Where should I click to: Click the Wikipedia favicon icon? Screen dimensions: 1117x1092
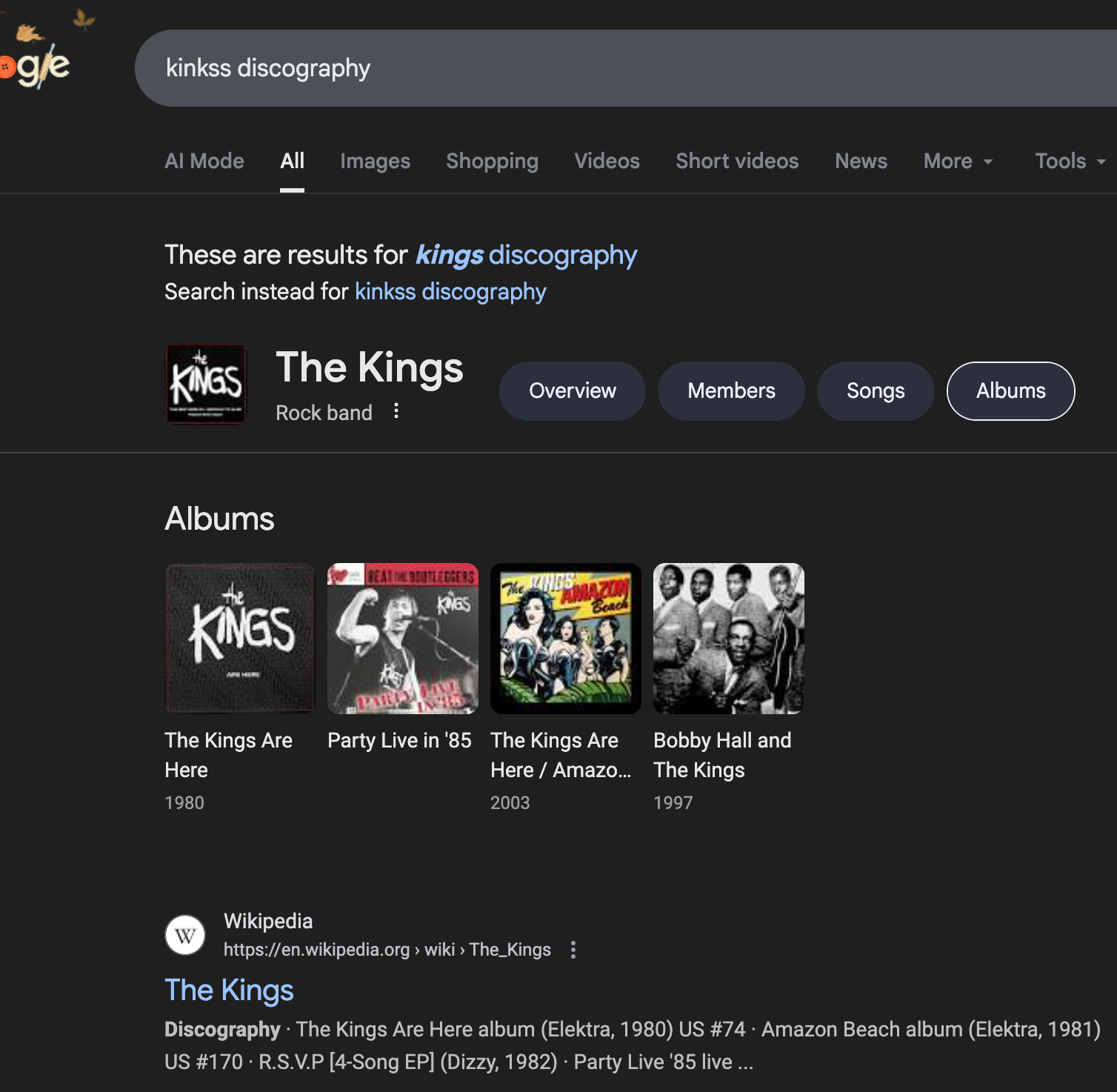(185, 935)
